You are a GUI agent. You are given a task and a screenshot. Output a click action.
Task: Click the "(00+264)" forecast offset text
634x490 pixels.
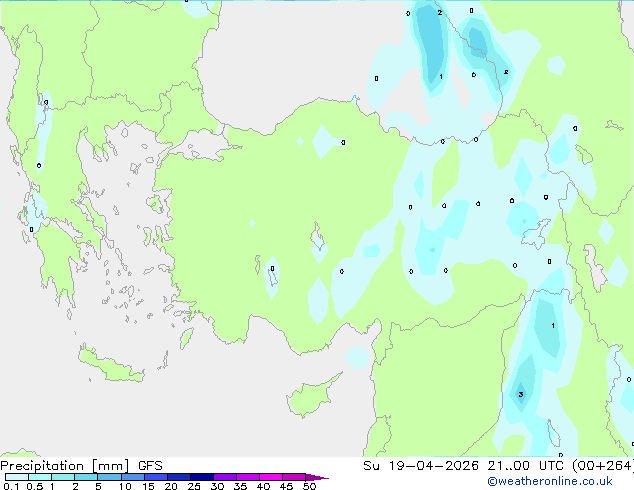click(603, 465)
